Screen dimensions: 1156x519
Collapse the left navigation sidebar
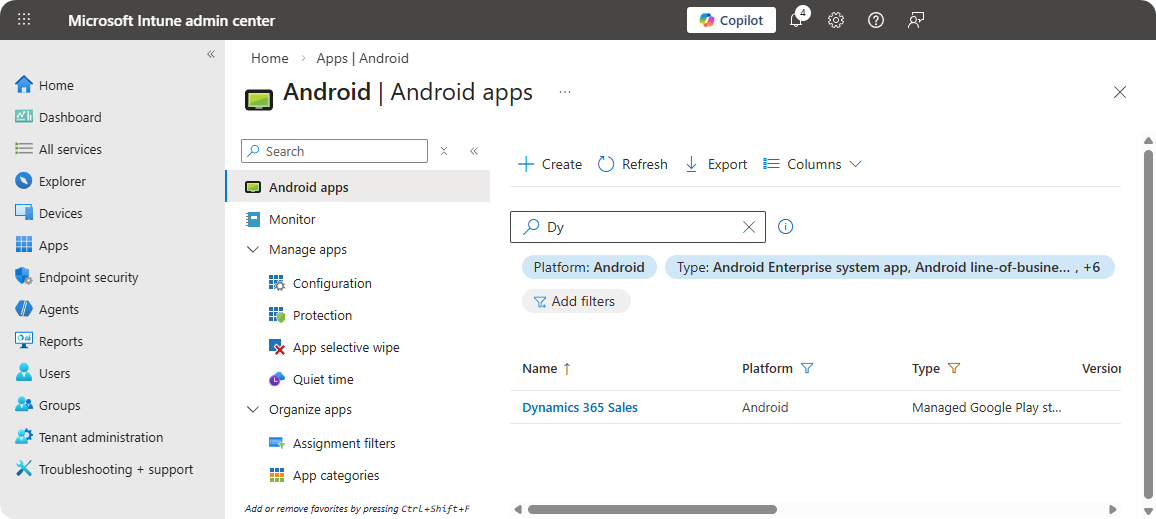pyautogui.click(x=211, y=54)
